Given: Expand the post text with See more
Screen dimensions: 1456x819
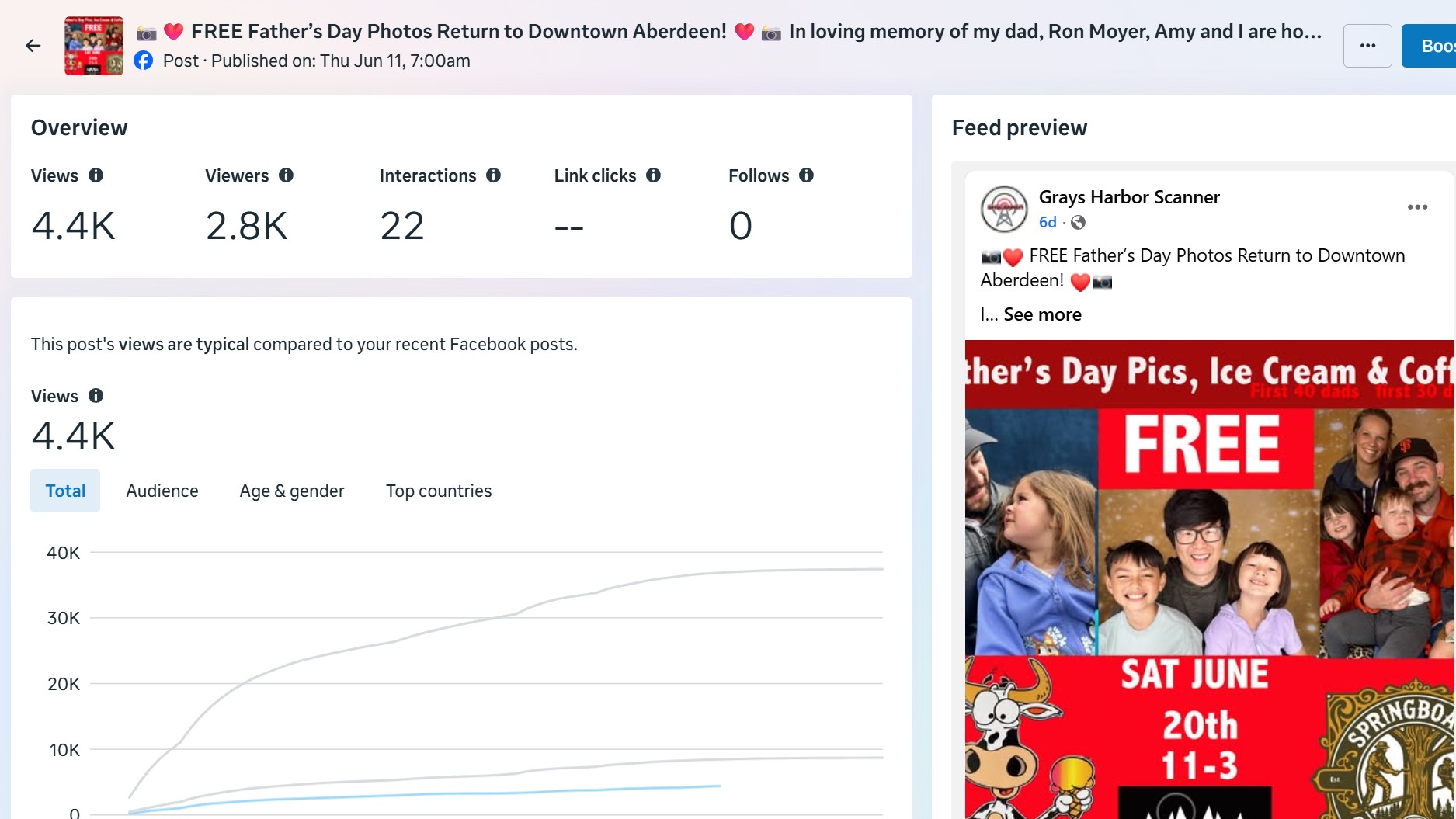Looking at the screenshot, I should [1042, 314].
